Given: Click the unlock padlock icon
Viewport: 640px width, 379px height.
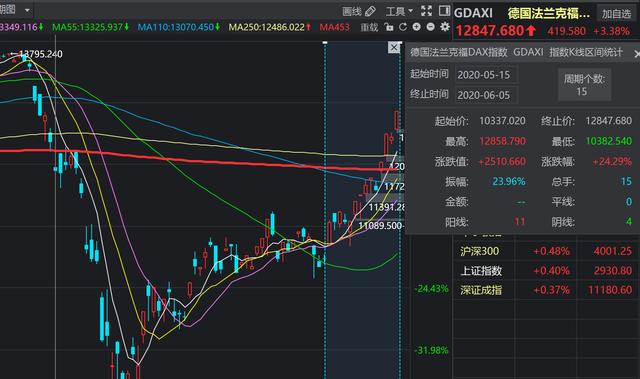Looking at the screenshot, I should [x=389, y=27].
